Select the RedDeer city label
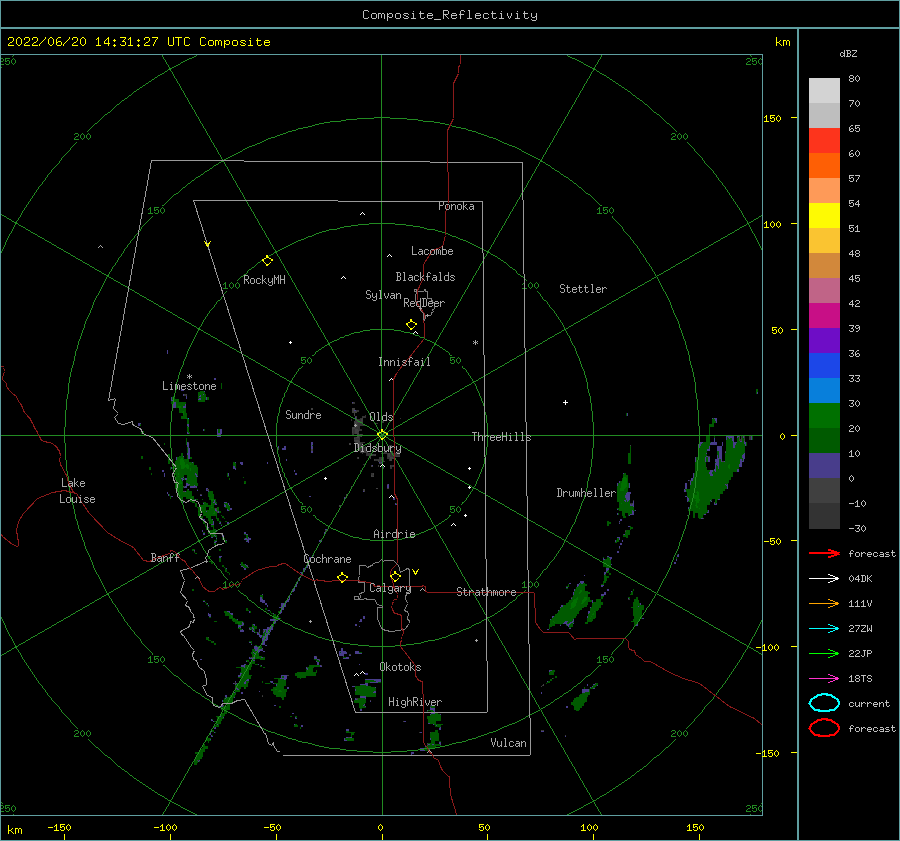This screenshot has width=900, height=841. click(424, 303)
